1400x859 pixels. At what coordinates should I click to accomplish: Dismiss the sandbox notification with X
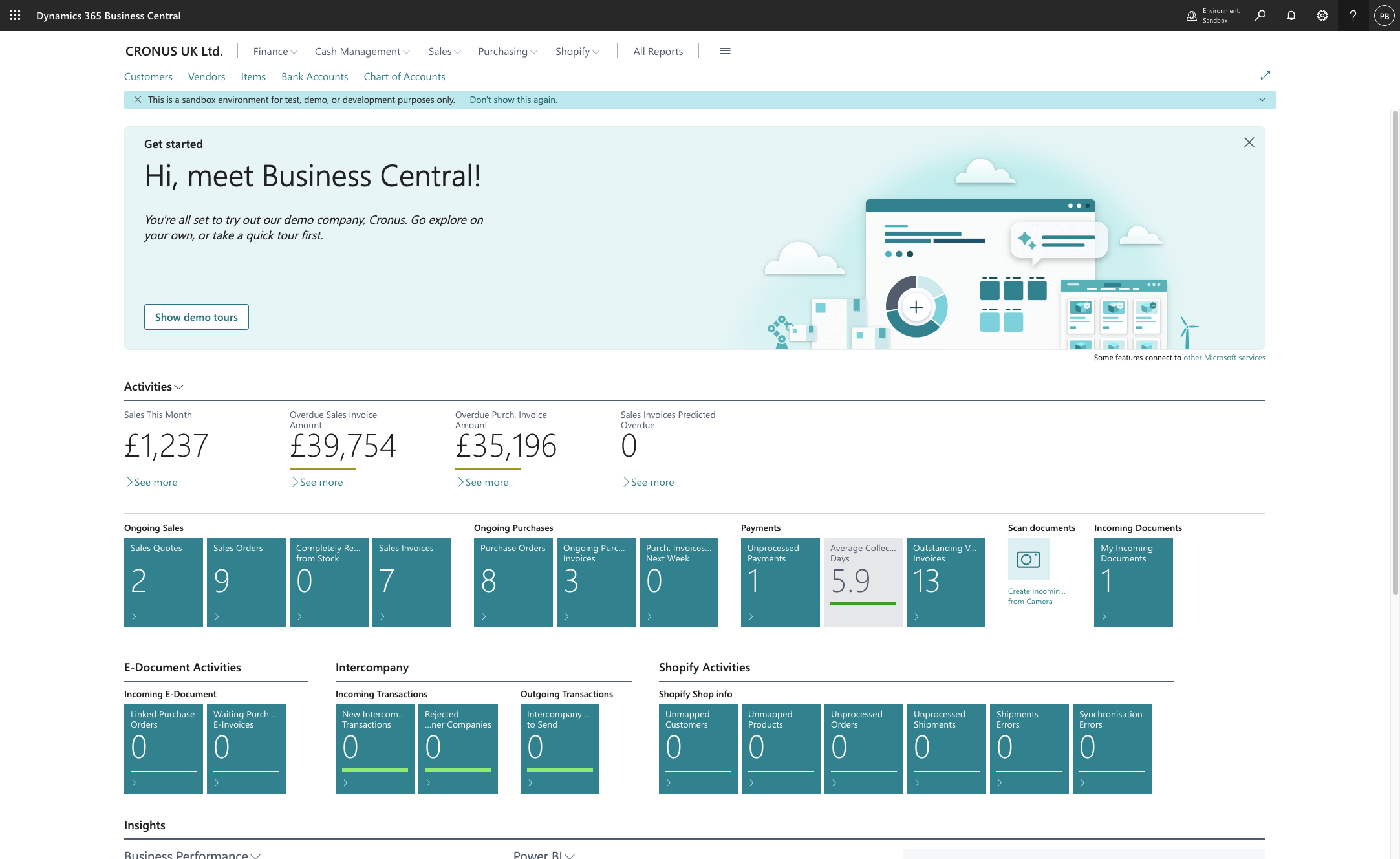pyautogui.click(x=138, y=100)
